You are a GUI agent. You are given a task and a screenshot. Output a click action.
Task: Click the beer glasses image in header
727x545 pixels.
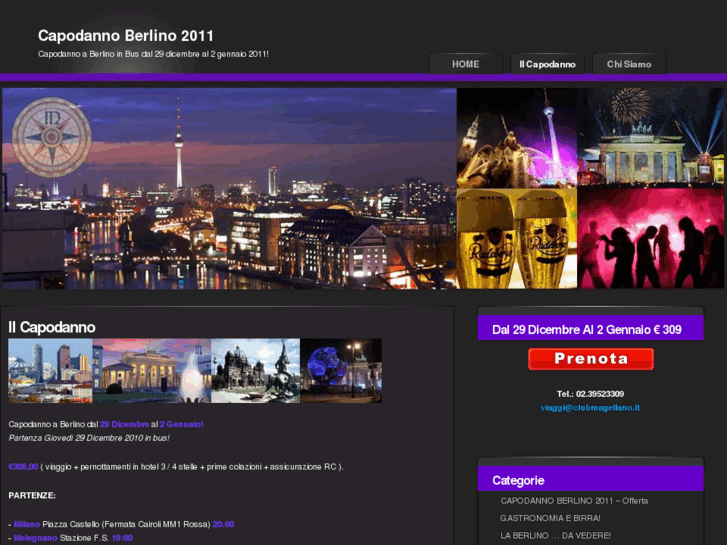(x=516, y=239)
